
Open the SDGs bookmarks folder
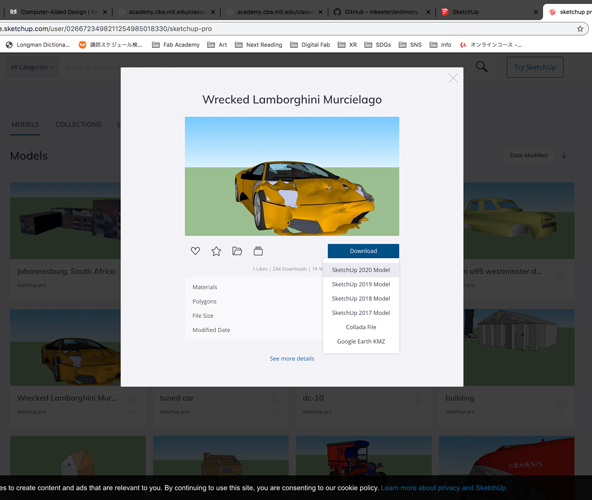tap(378, 45)
